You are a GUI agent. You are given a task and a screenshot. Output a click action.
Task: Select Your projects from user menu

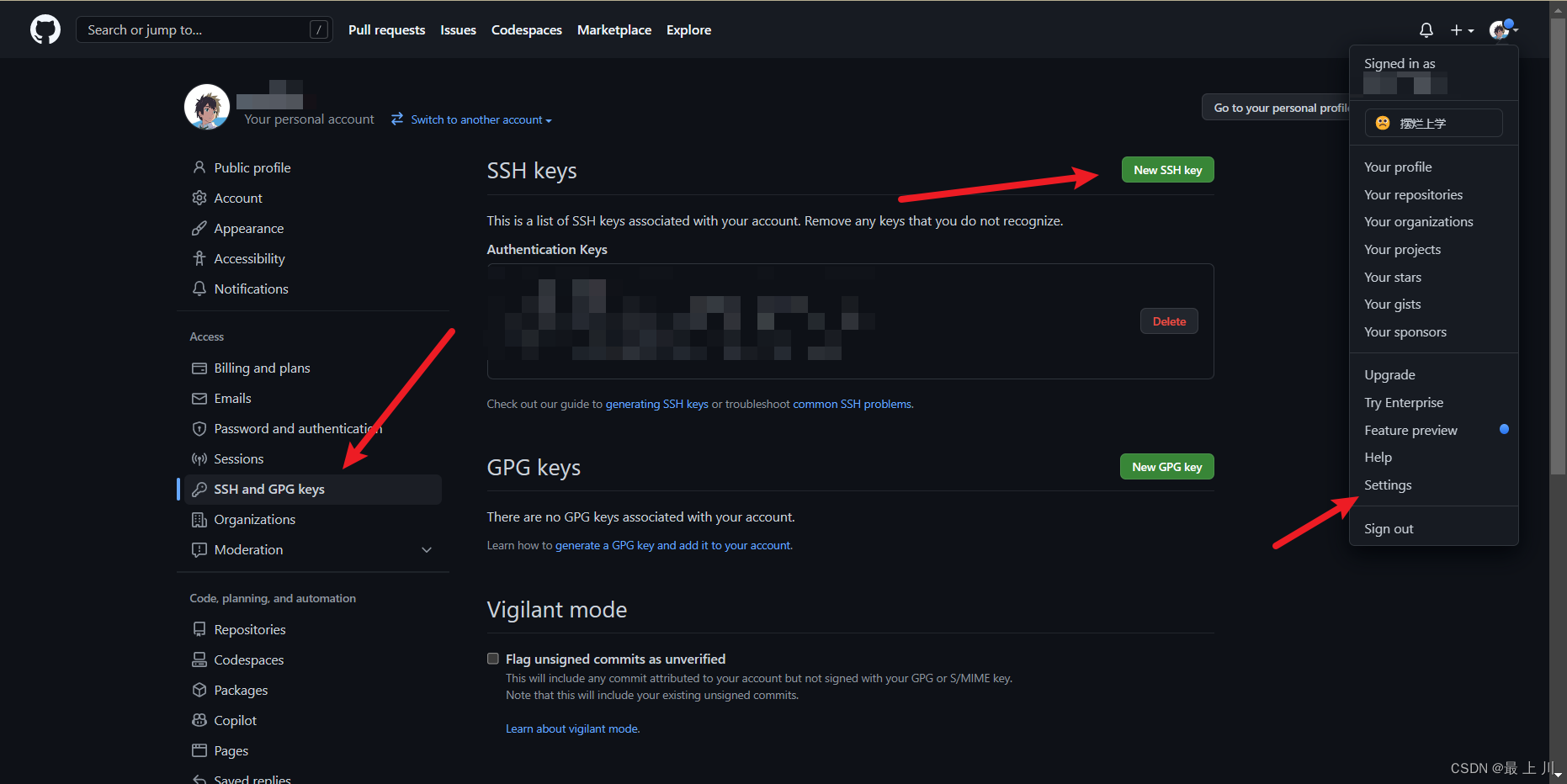coord(1433,249)
